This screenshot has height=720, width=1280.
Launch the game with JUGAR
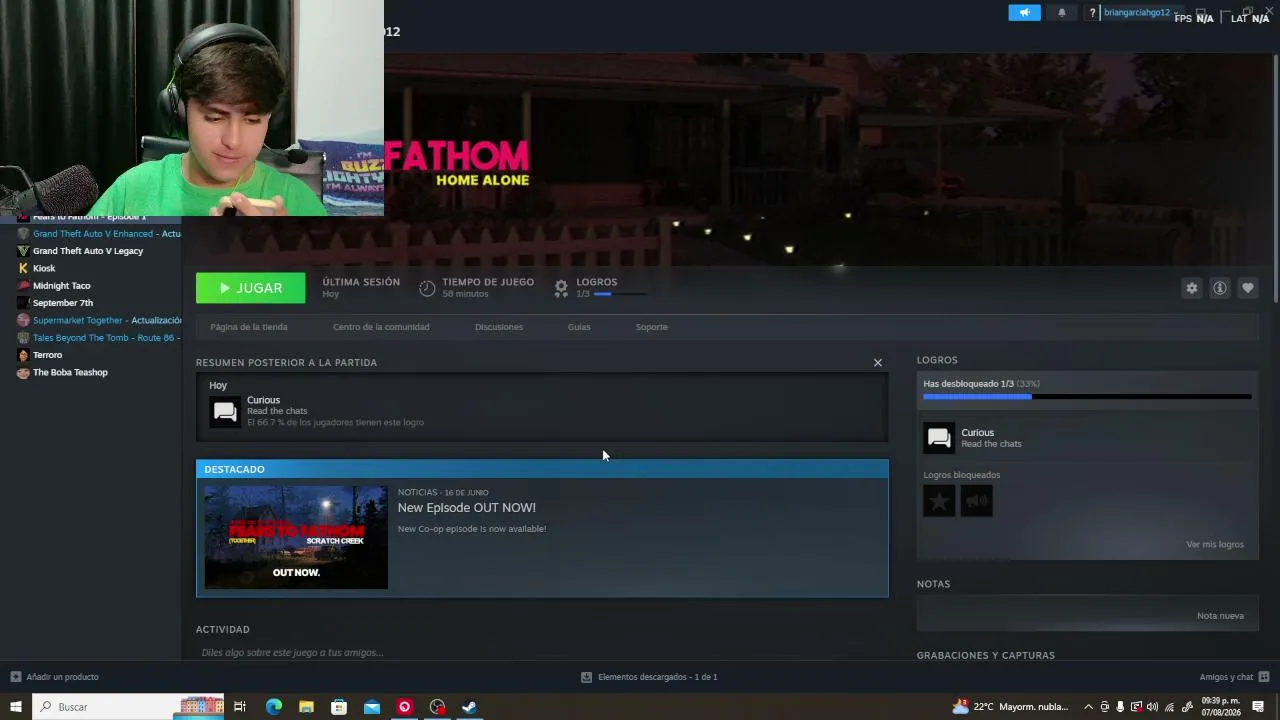pyautogui.click(x=251, y=288)
